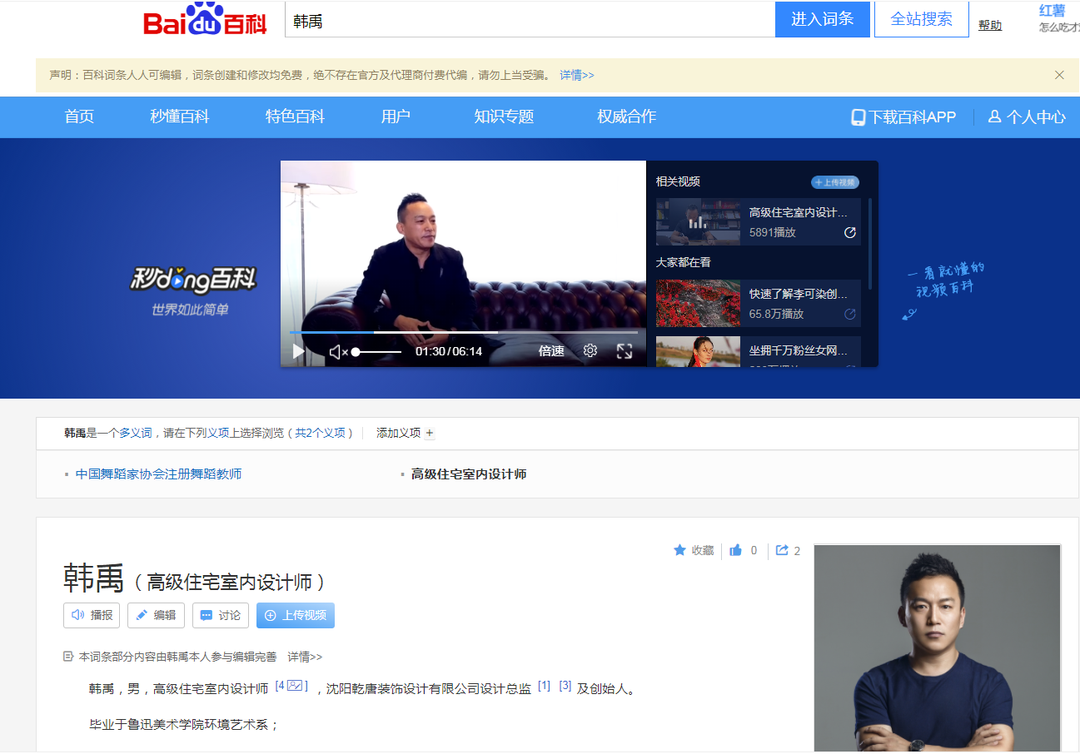Open the video settings gear icon
Viewport: 1080px width, 754px height.
(x=590, y=351)
